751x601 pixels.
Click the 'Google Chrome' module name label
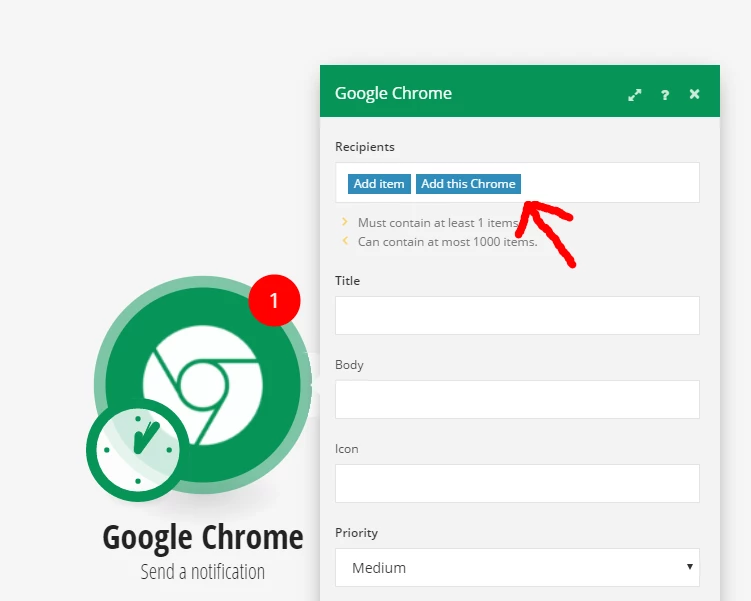click(203, 537)
